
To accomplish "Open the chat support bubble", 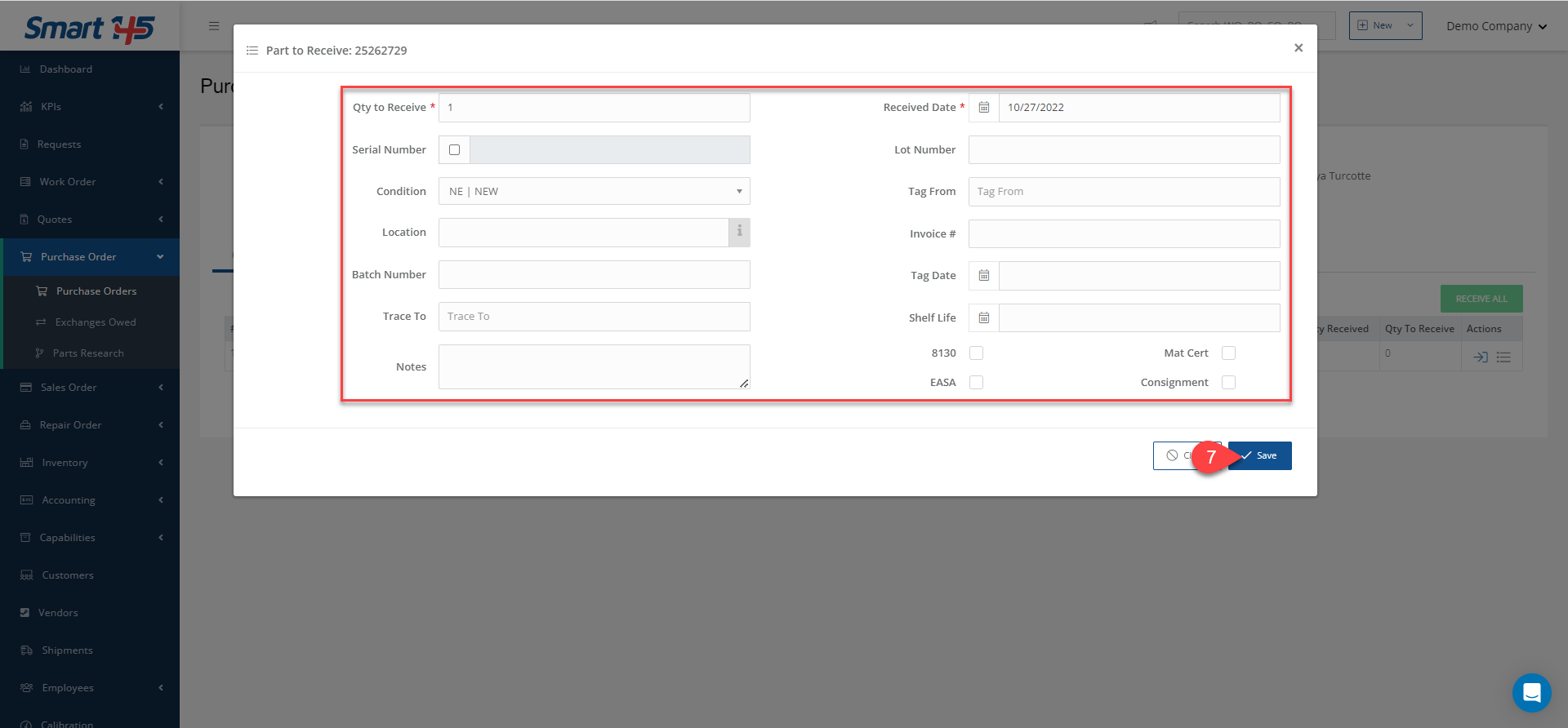I will [1531, 693].
